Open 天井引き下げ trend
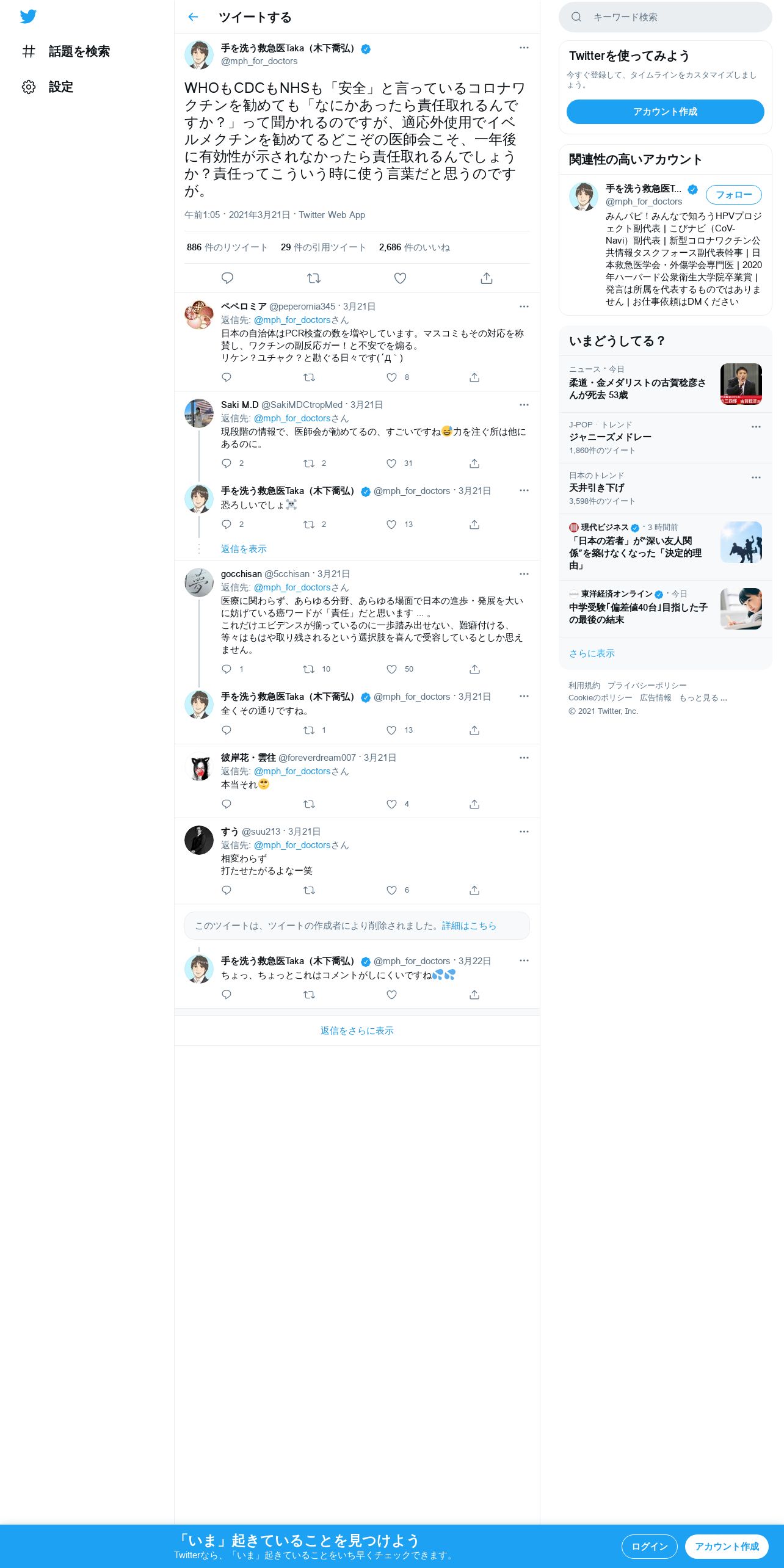 [x=666, y=488]
